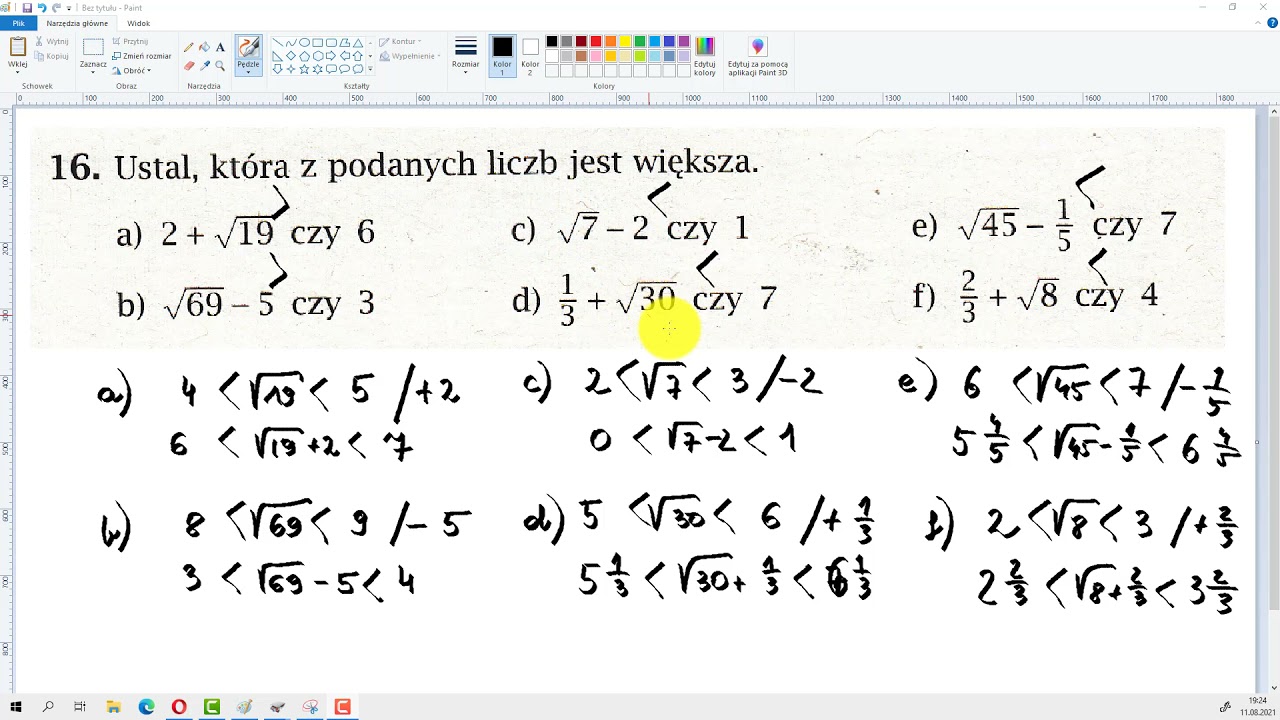Screen dimensions: 1280x720
Task: Open the Obróć rotate dropdown
Action: pyautogui.click(x=131, y=71)
